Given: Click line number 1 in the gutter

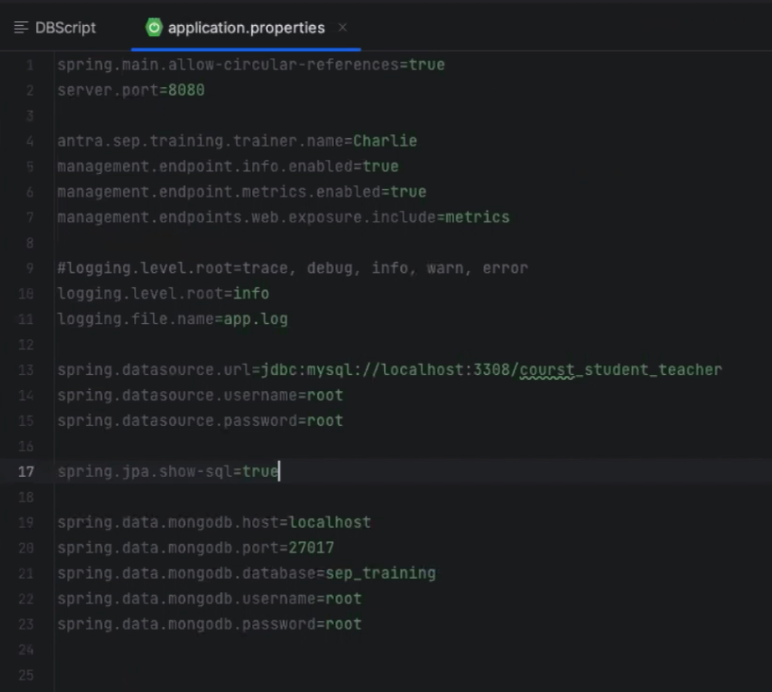Looking at the screenshot, I should point(30,65).
